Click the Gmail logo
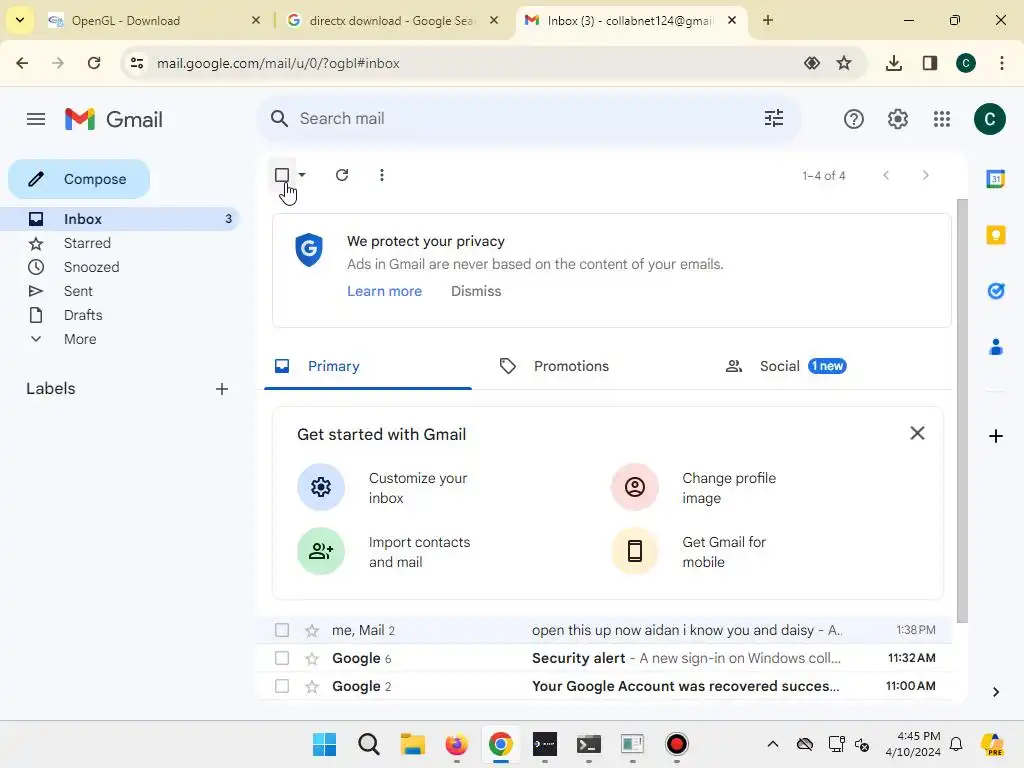This screenshot has width=1024, height=768. point(114,120)
